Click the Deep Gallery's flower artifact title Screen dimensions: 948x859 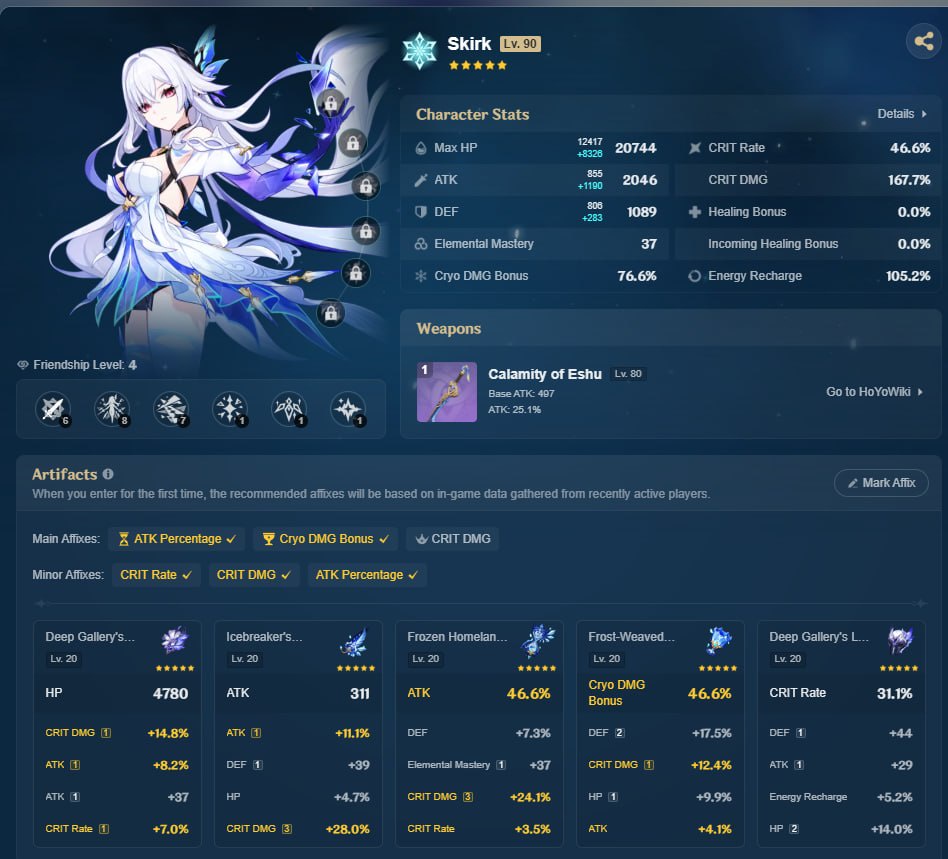pyautogui.click(x=90, y=637)
